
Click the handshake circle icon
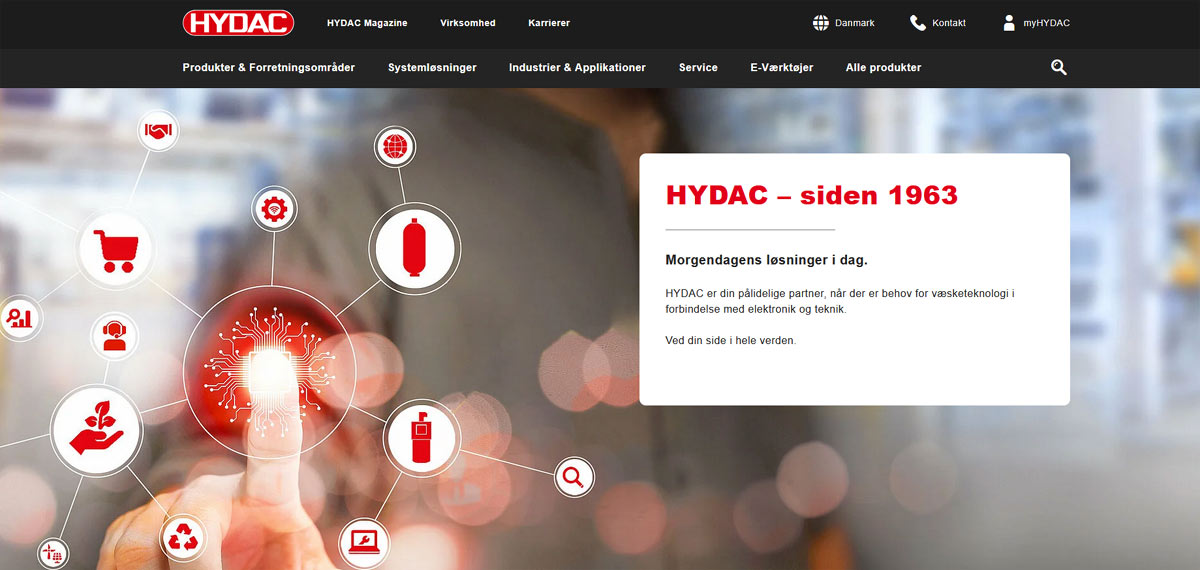(x=158, y=130)
